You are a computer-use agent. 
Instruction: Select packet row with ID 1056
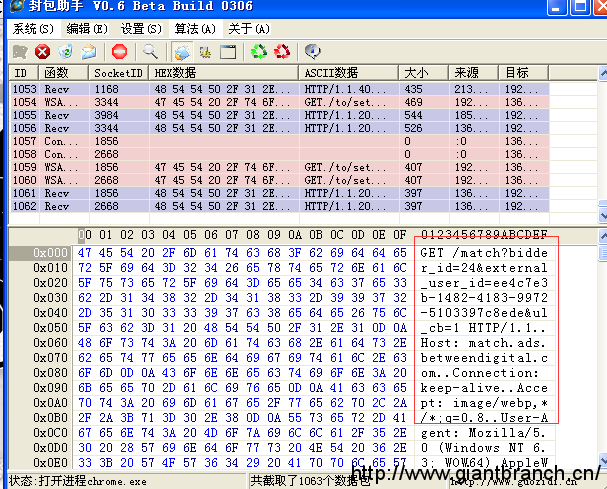point(279,128)
